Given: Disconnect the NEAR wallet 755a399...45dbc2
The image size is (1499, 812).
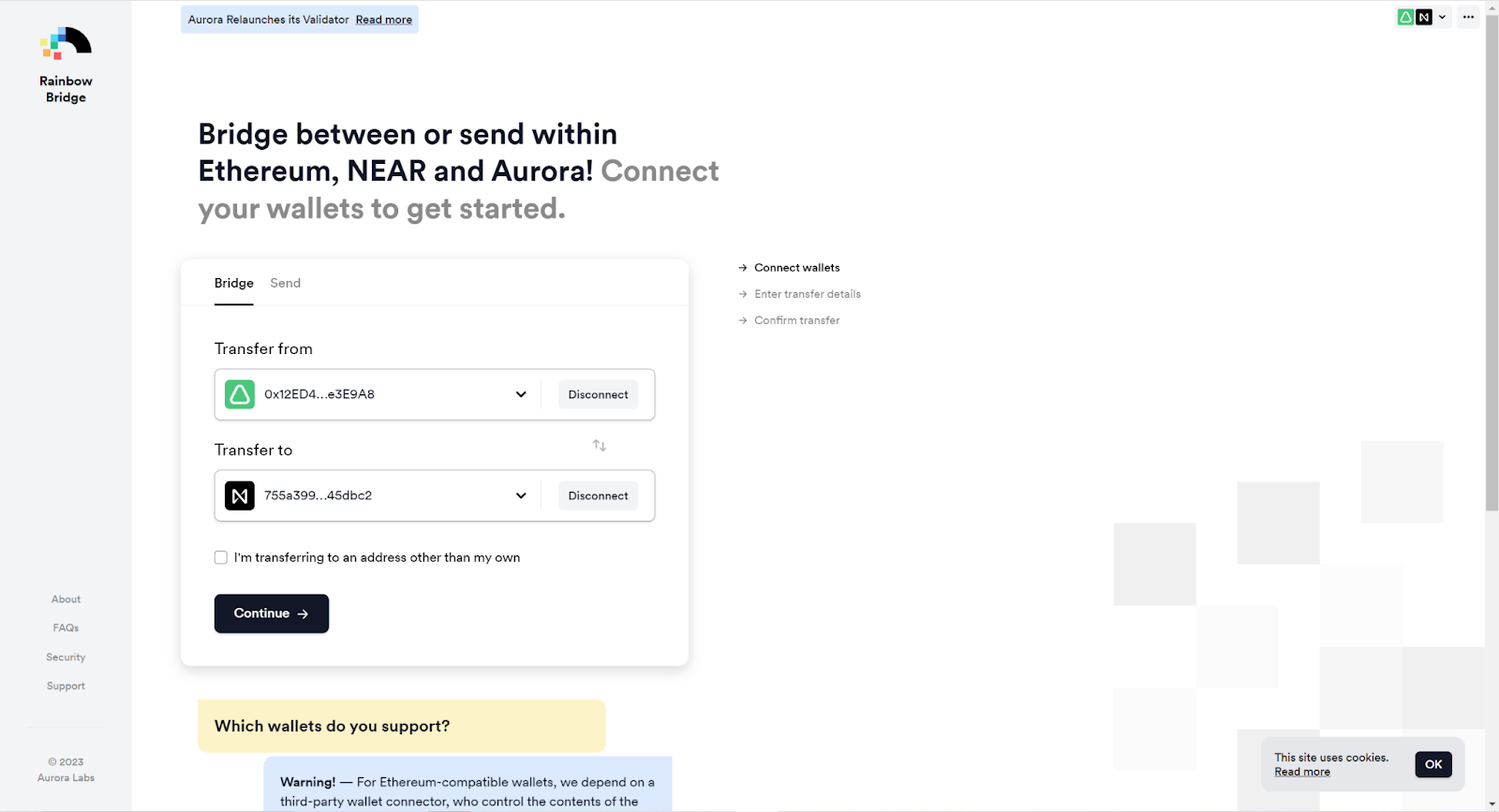Looking at the screenshot, I should tap(598, 495).
